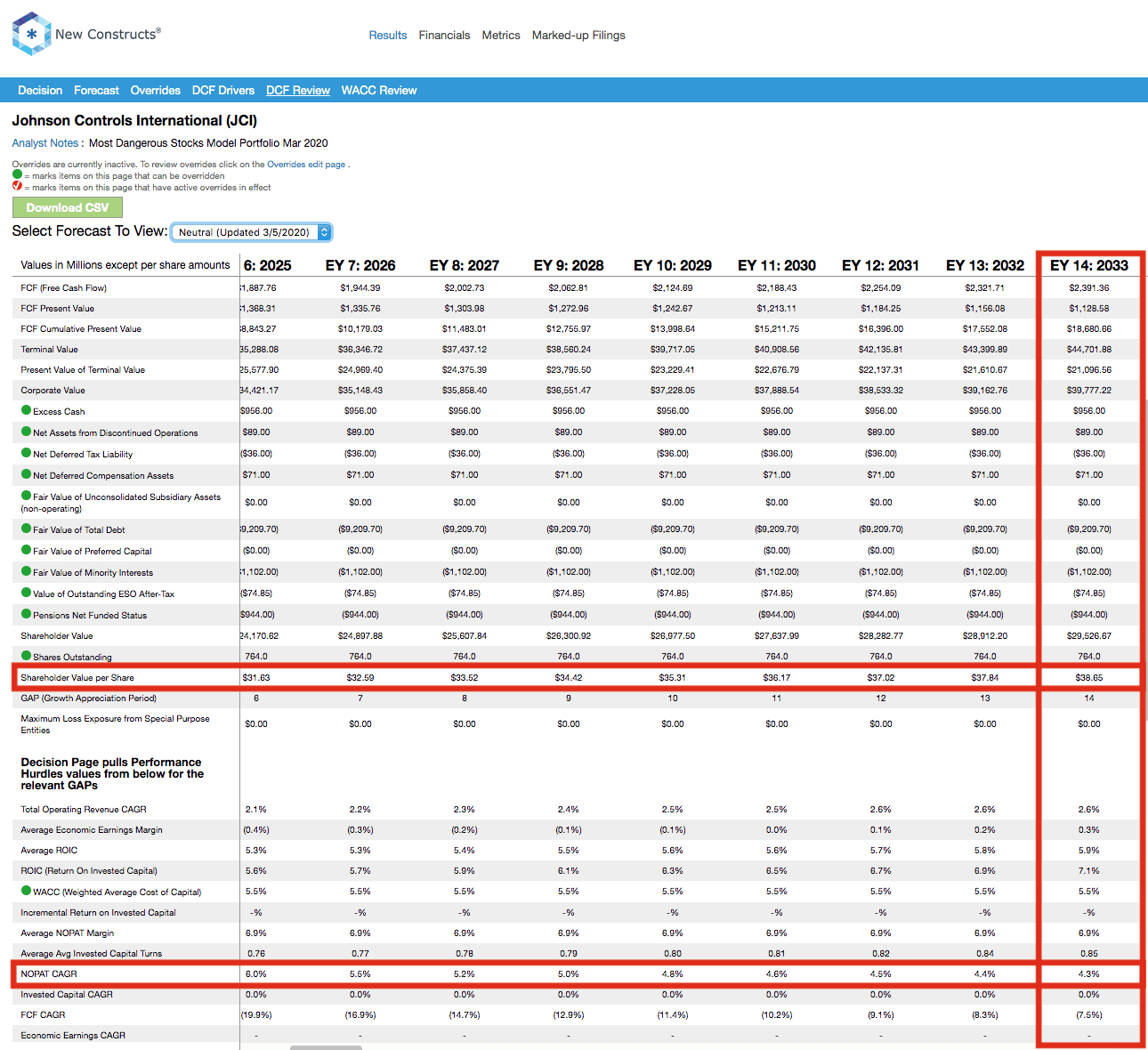1148x1050 pixels.
Task: Click the EY 7: 2026 column header
Action: (360, 265)
